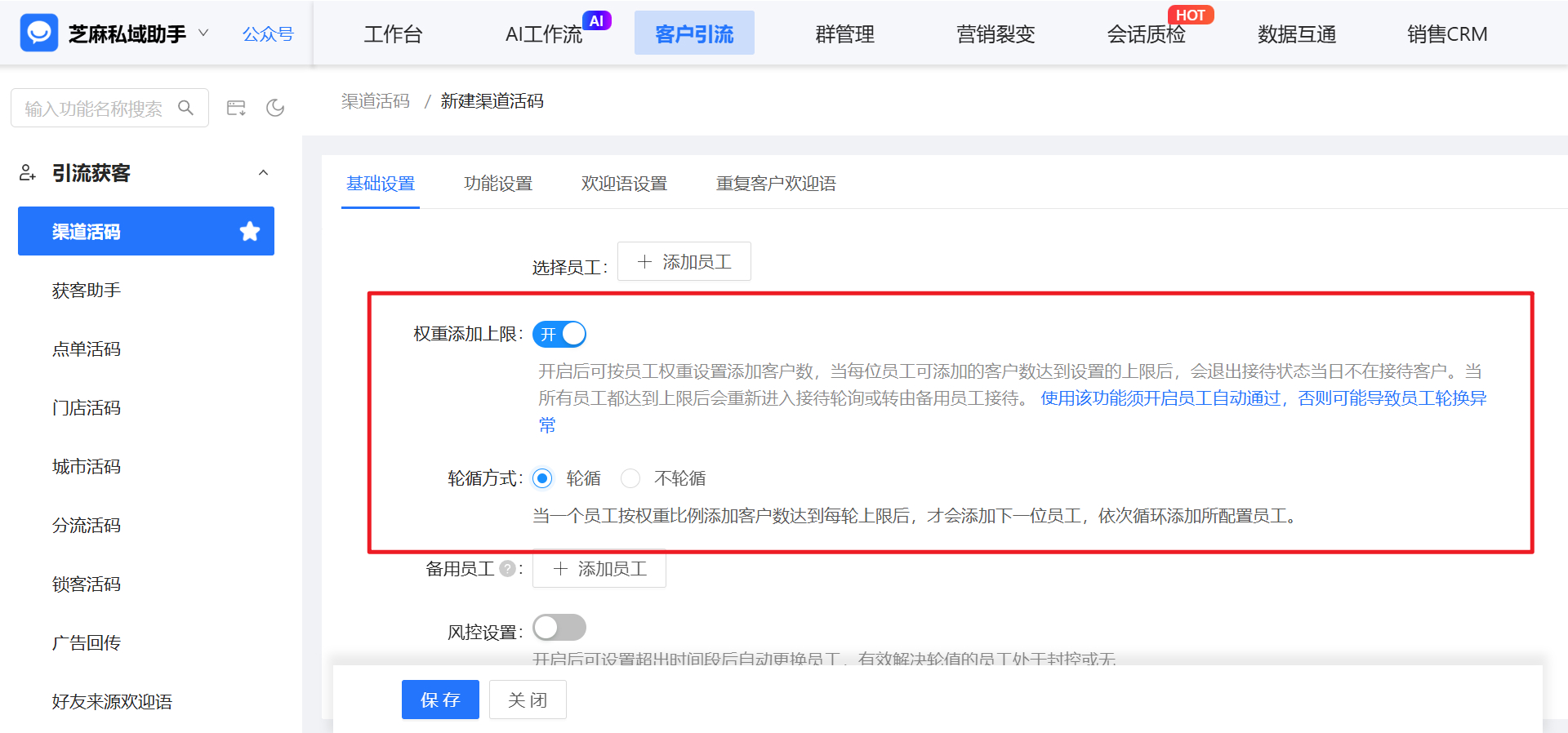This screenshot has width=1568, height=733.
Task: Open the 数据互通 menu
Action: [x=1297, y=34]
